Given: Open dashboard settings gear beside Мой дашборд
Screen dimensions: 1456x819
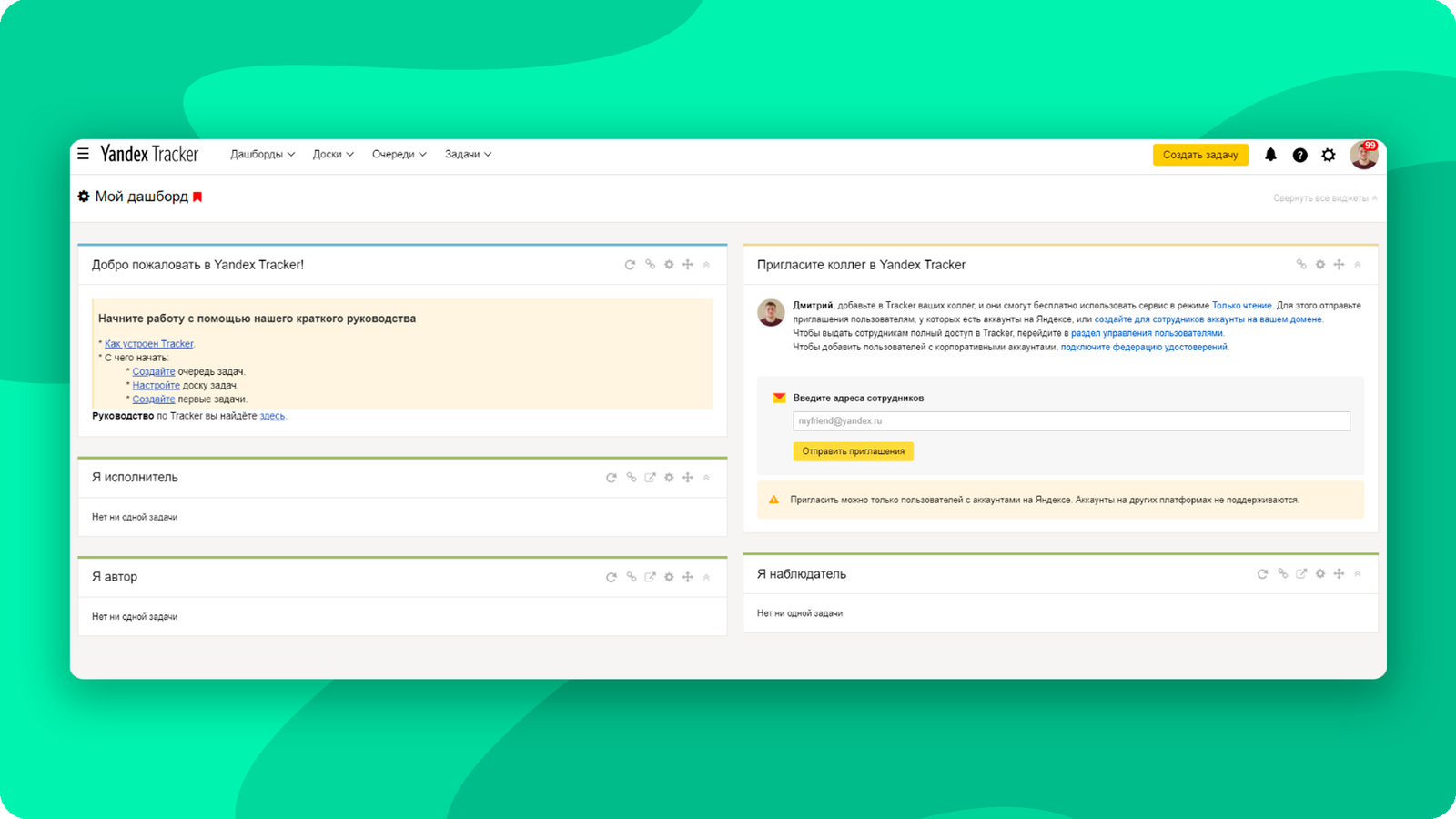Looking at the screenshot, I should pyautogui.click(x=84, y=197).
